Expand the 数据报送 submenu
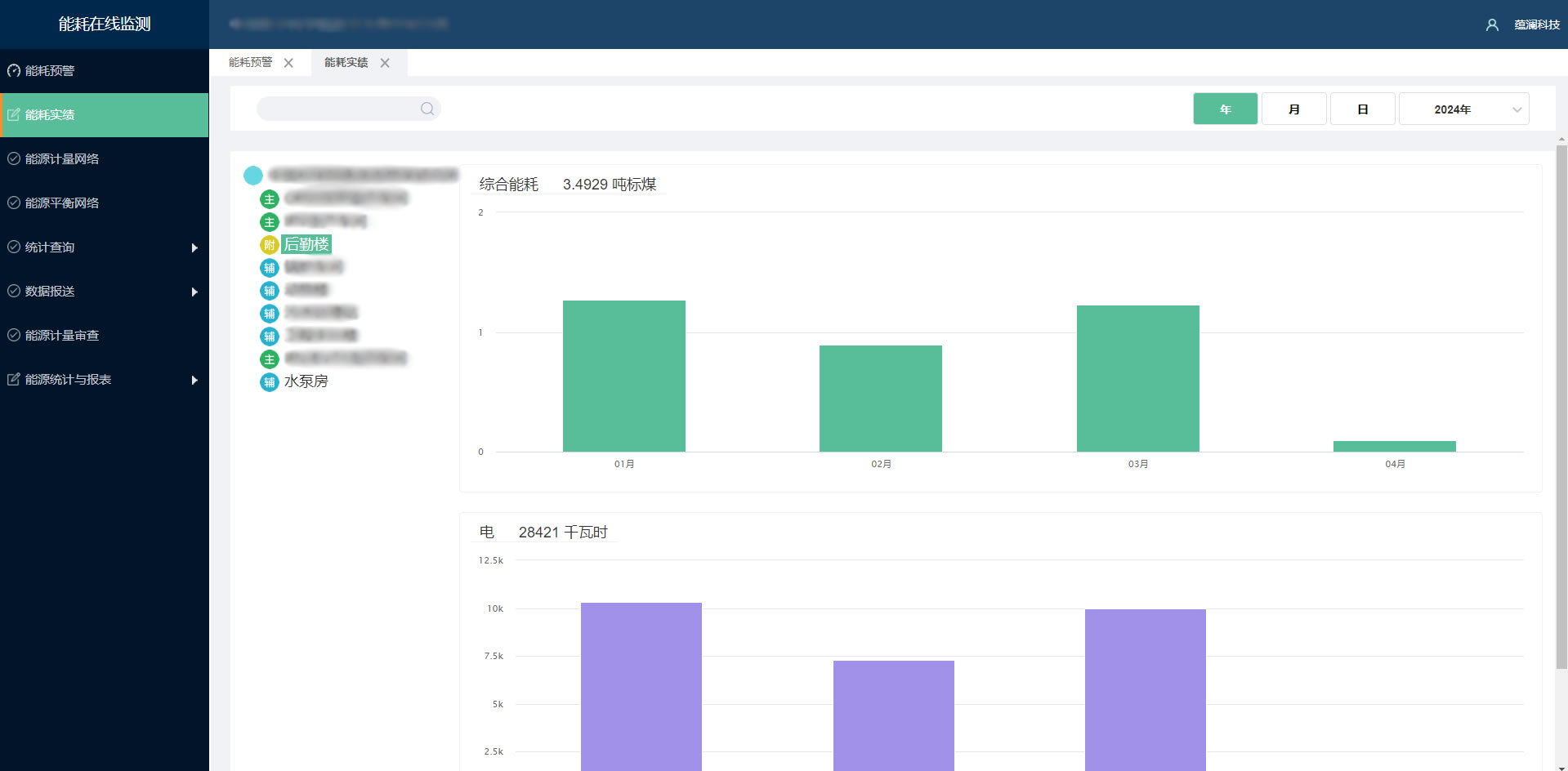The height and width of the screenshot is (771, 1568). tap(104, 292)
